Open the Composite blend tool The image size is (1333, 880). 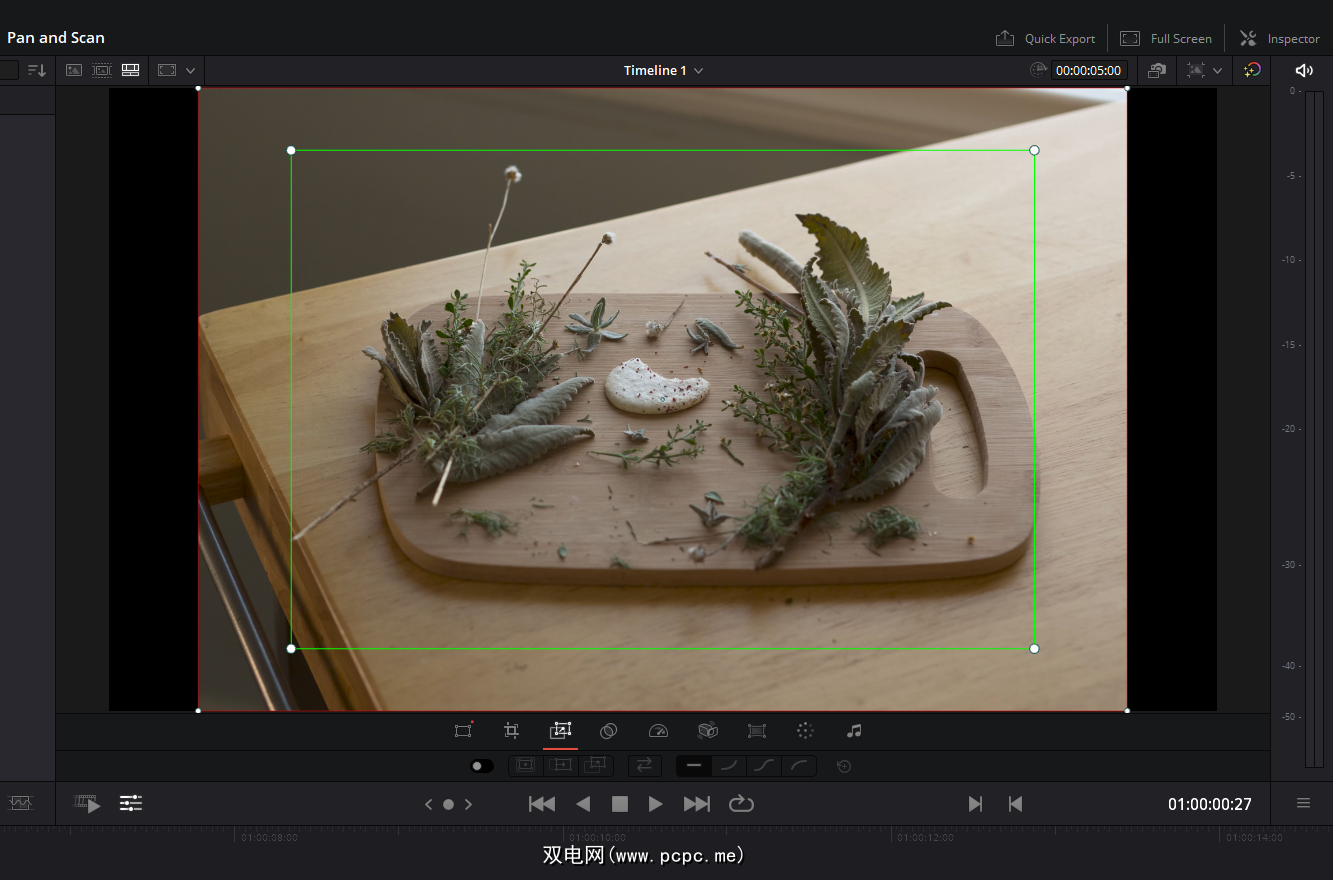point(608,731)
